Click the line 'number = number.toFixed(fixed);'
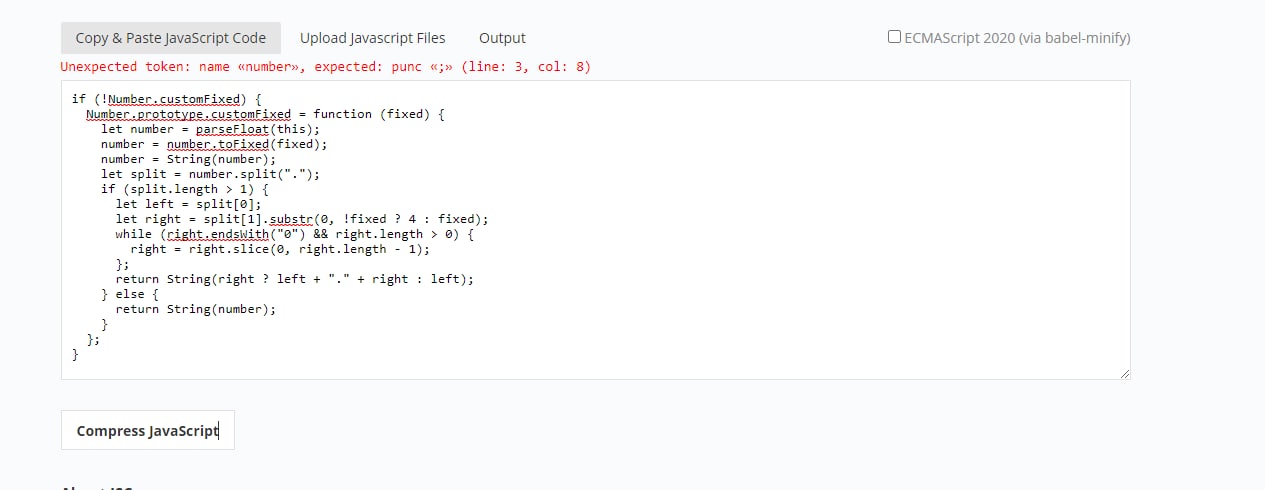Image resolution: width=1265 pixels, height=490 pixels. point(214,144)
